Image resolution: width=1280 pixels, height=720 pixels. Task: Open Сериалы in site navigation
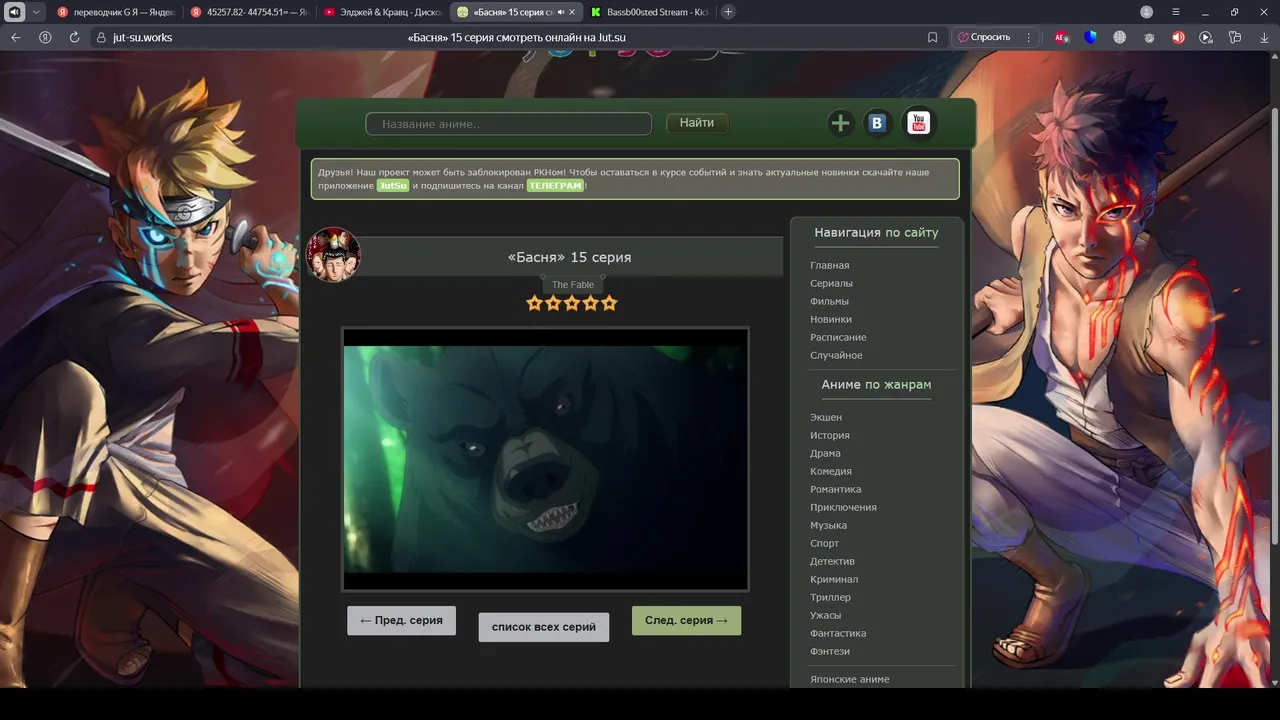pos(831,283)
